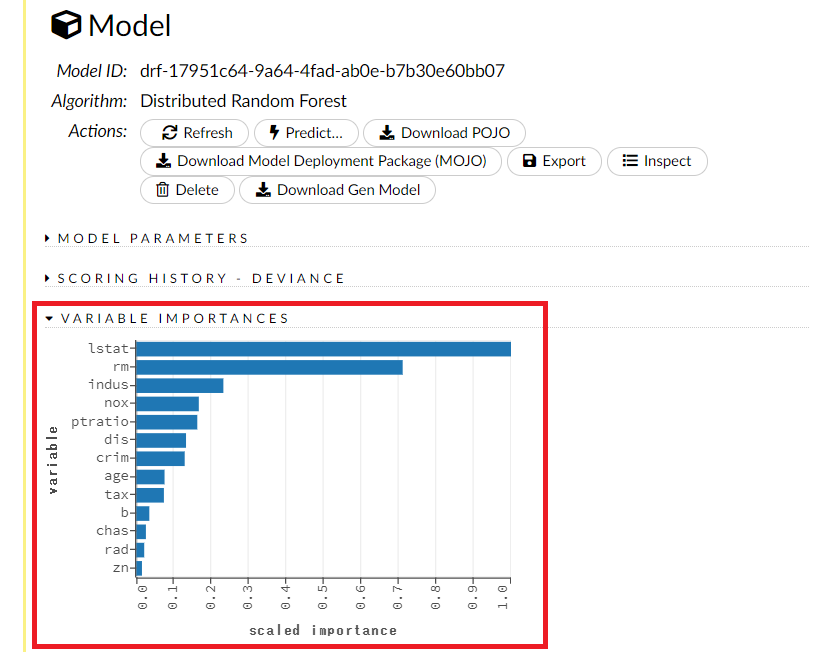Expand the Model Parameters section
The width and height of the screenshot is (831, 652).
152,238
